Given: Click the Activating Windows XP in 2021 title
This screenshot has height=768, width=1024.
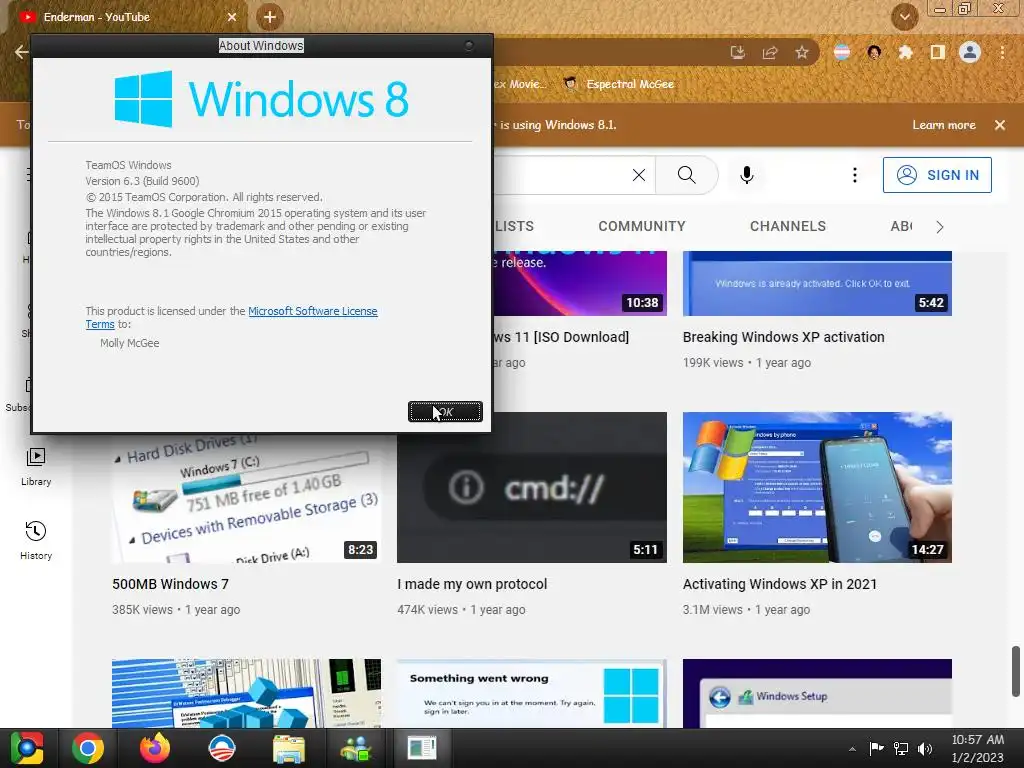Looking at the screenshot, I should pyautogui.click(x=780, y=584).
